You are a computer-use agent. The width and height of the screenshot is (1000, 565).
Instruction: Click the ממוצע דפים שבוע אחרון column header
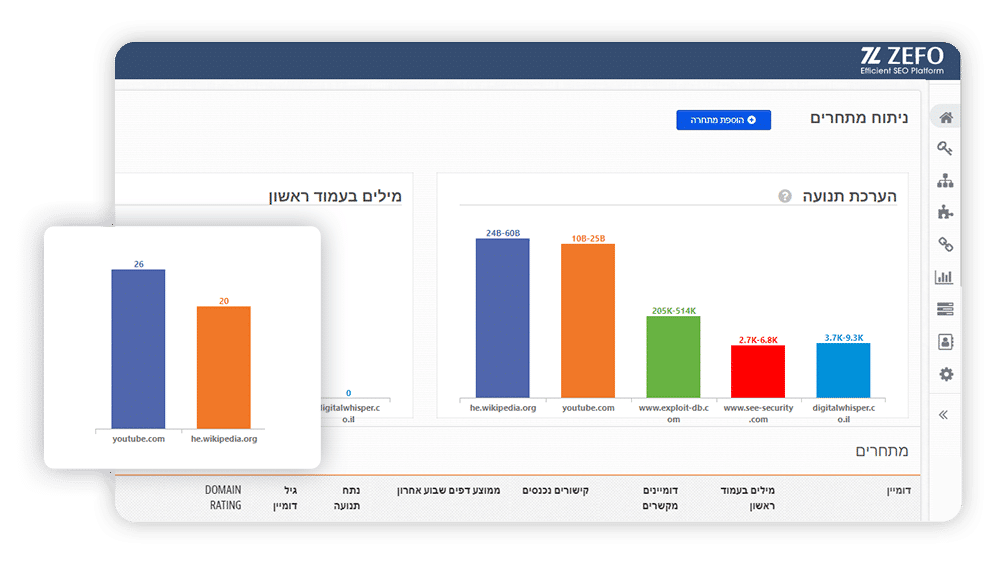click(448, 490)
